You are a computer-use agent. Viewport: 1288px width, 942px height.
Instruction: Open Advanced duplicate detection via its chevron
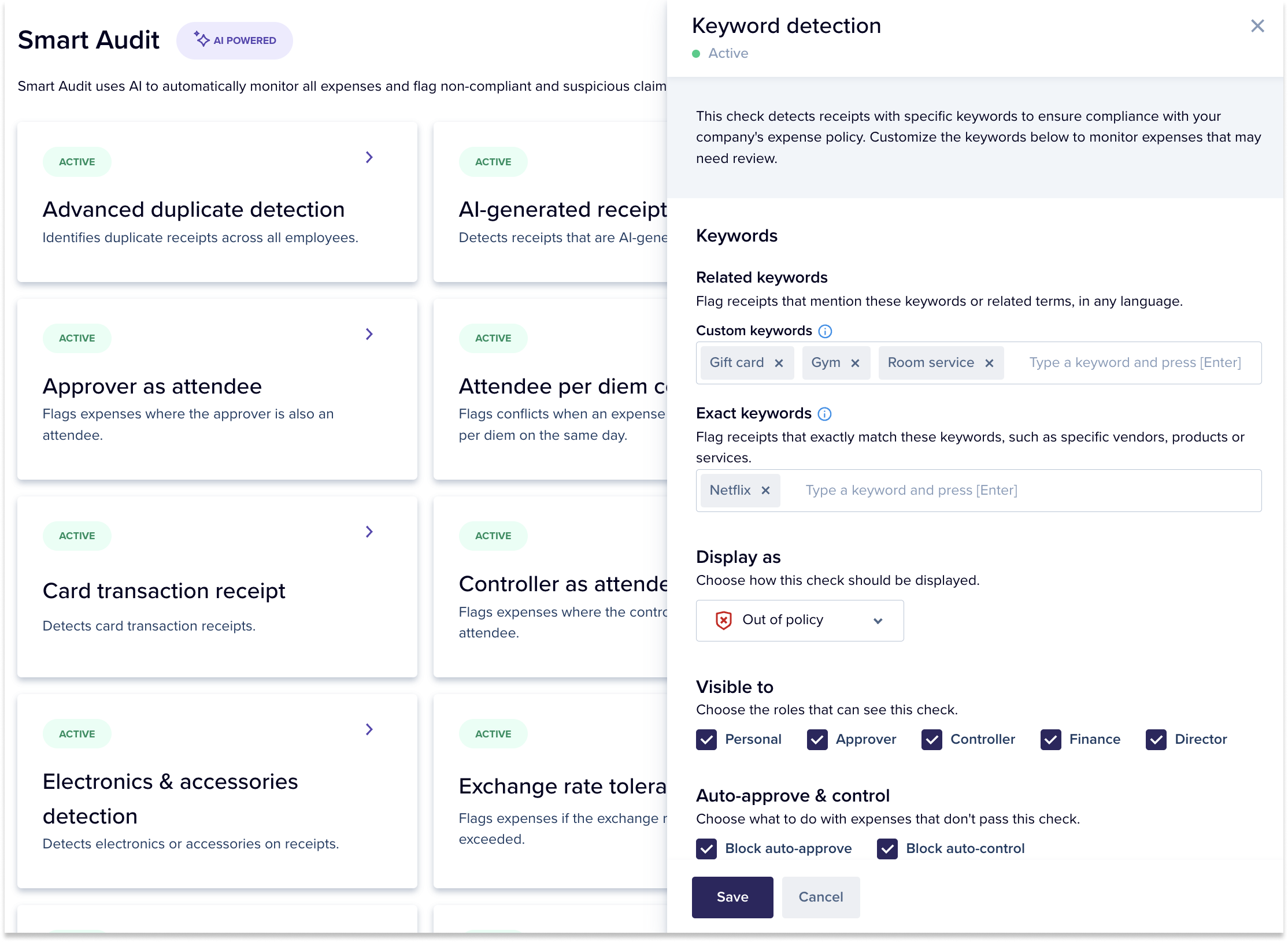(369, 157)
